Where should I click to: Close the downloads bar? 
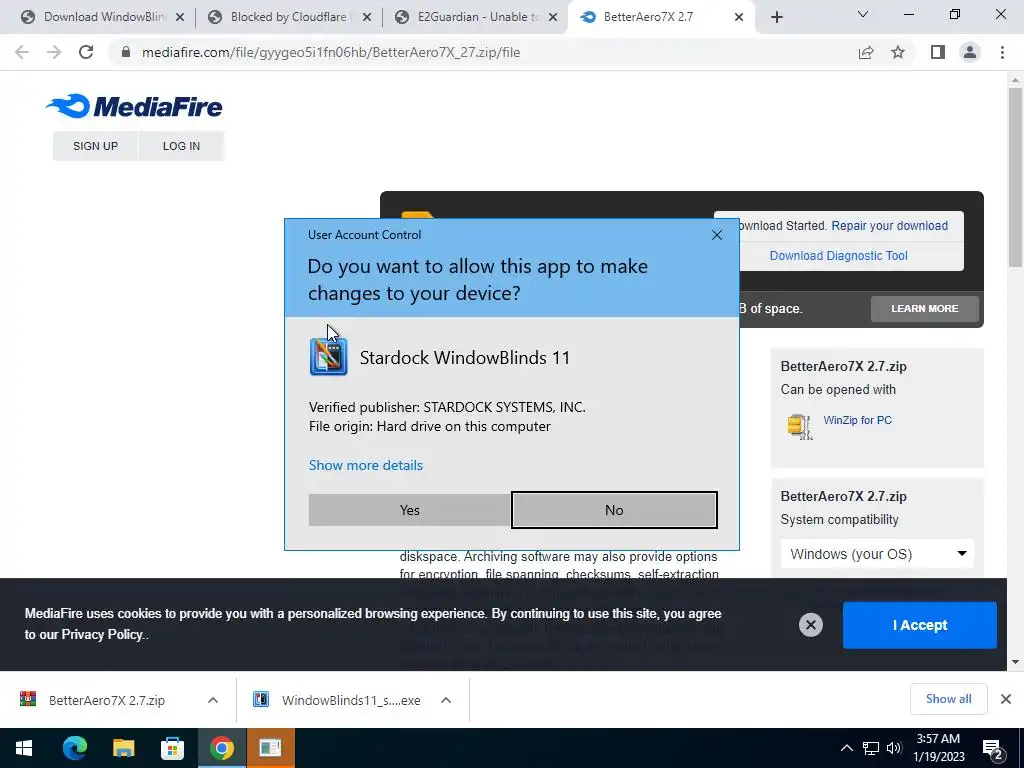1006,699
